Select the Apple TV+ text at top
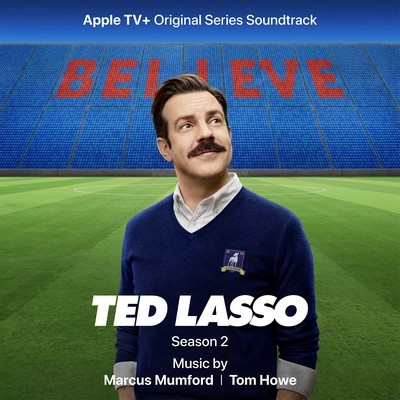Viewport: 400px width, 400px height. coord(117,21)
